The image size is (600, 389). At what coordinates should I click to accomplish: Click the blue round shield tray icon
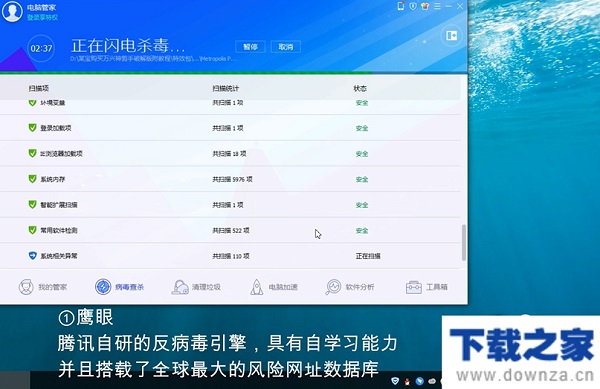tap(420, 381)
